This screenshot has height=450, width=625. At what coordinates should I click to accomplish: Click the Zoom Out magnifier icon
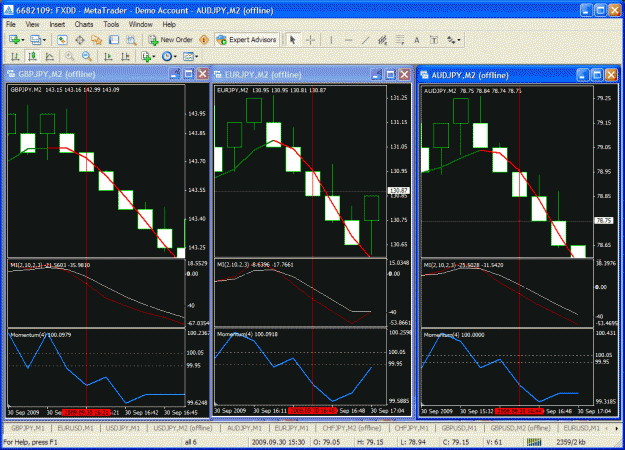pyautogui.click(x=86, y=57)
